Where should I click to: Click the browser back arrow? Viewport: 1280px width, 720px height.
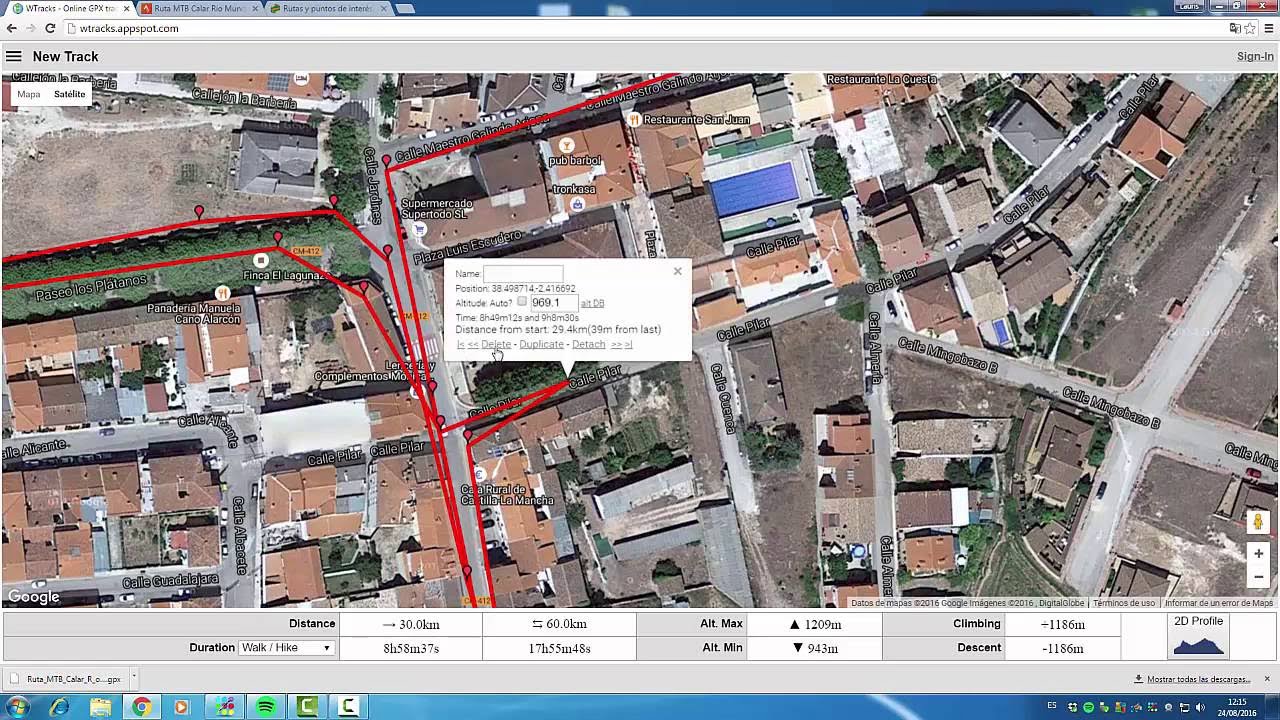[11, 29]
